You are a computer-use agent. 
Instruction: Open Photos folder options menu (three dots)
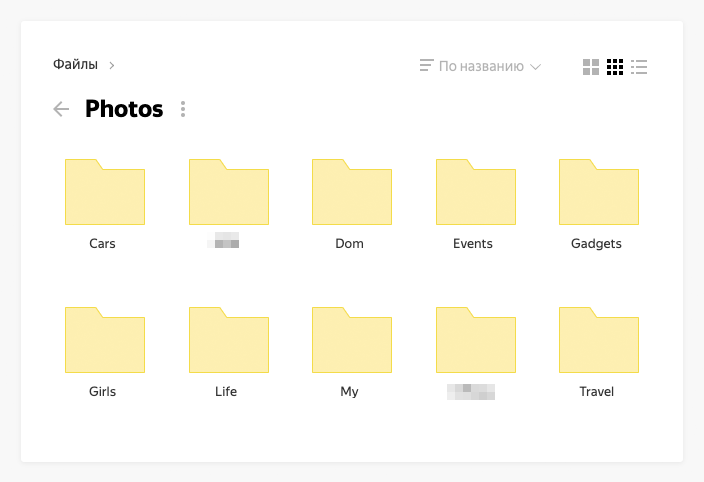183,109
